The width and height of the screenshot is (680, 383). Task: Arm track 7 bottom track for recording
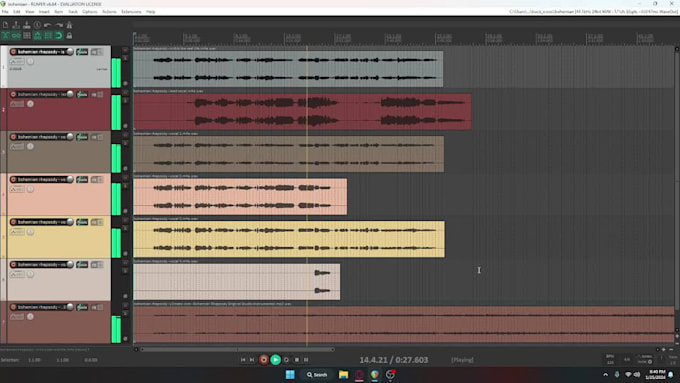click(x=13, y=307)
